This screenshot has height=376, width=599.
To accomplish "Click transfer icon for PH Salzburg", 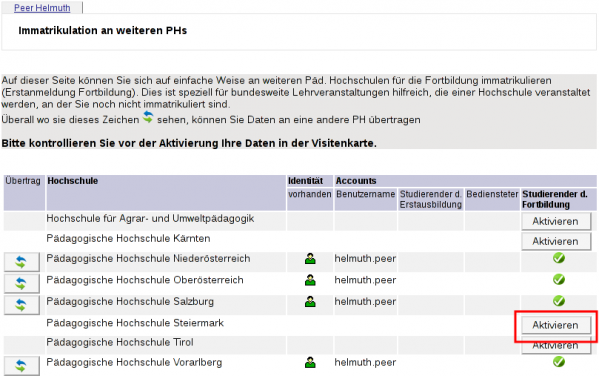I will coord(22,305).
